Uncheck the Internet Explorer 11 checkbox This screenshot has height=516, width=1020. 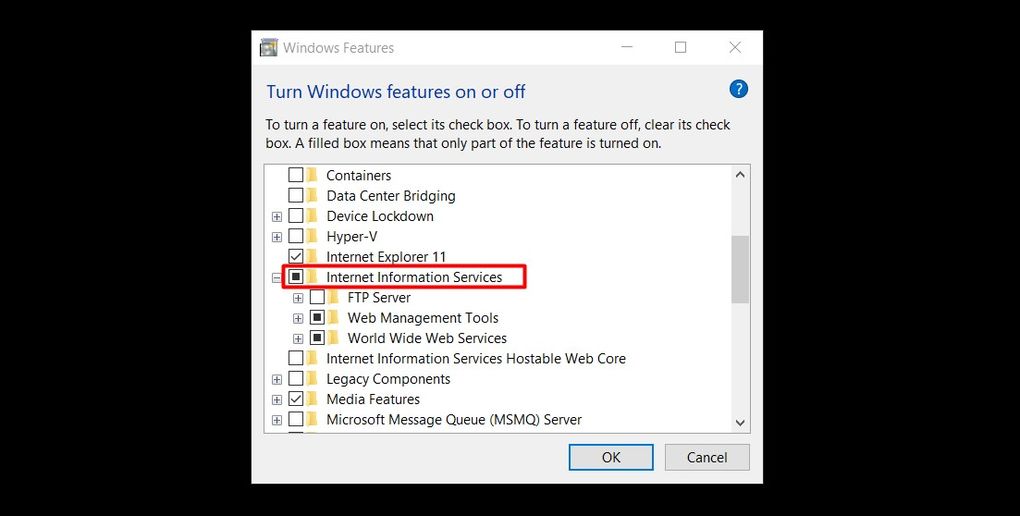(x=295, y=256)
